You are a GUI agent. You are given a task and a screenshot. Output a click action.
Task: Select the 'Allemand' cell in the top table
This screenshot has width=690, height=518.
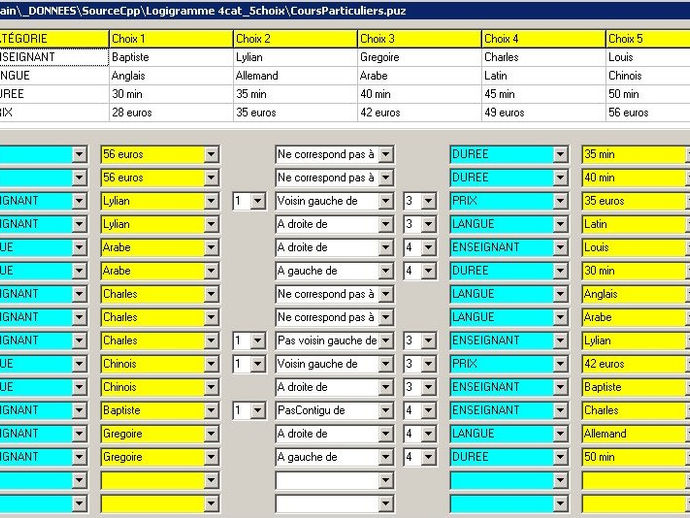295,76
